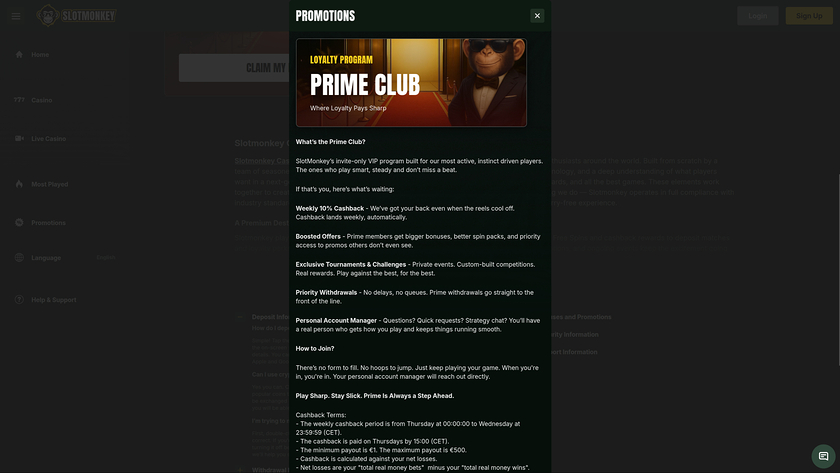The width and height of the screenshot is (840, 473).
Task: Open Help & Support question icon
Action: [19, 299]
